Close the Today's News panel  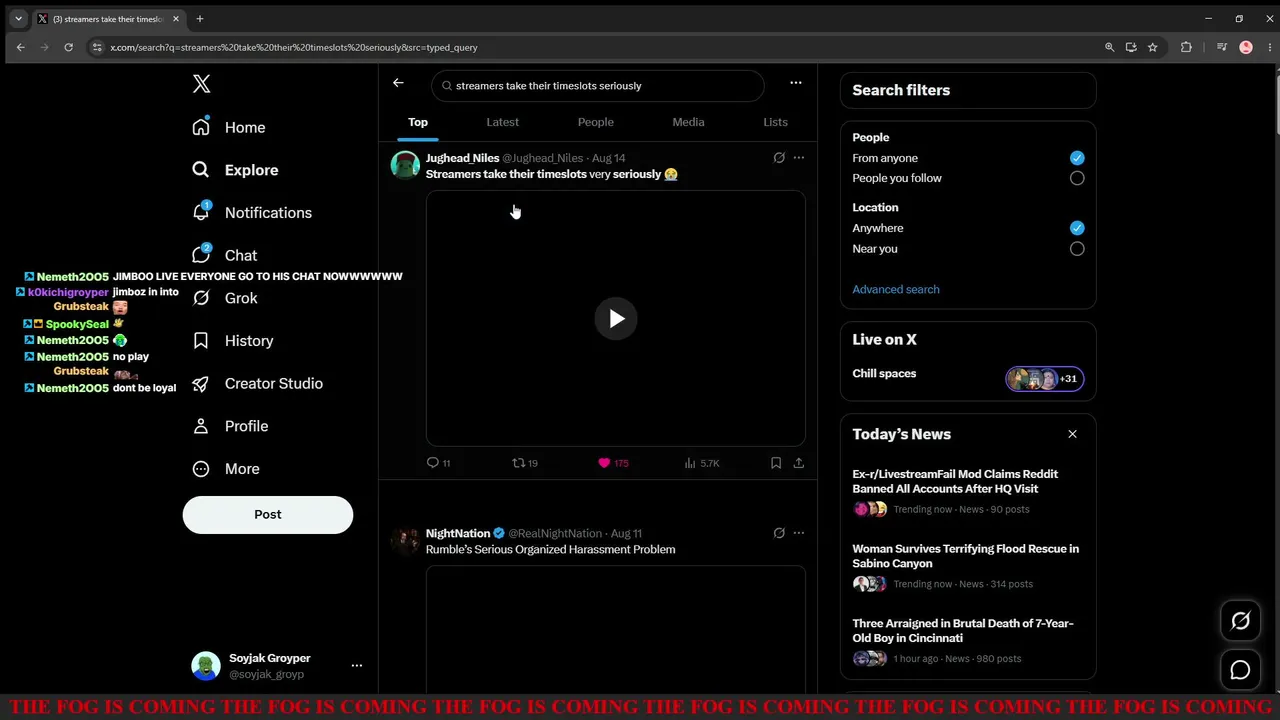(1072, 434)
